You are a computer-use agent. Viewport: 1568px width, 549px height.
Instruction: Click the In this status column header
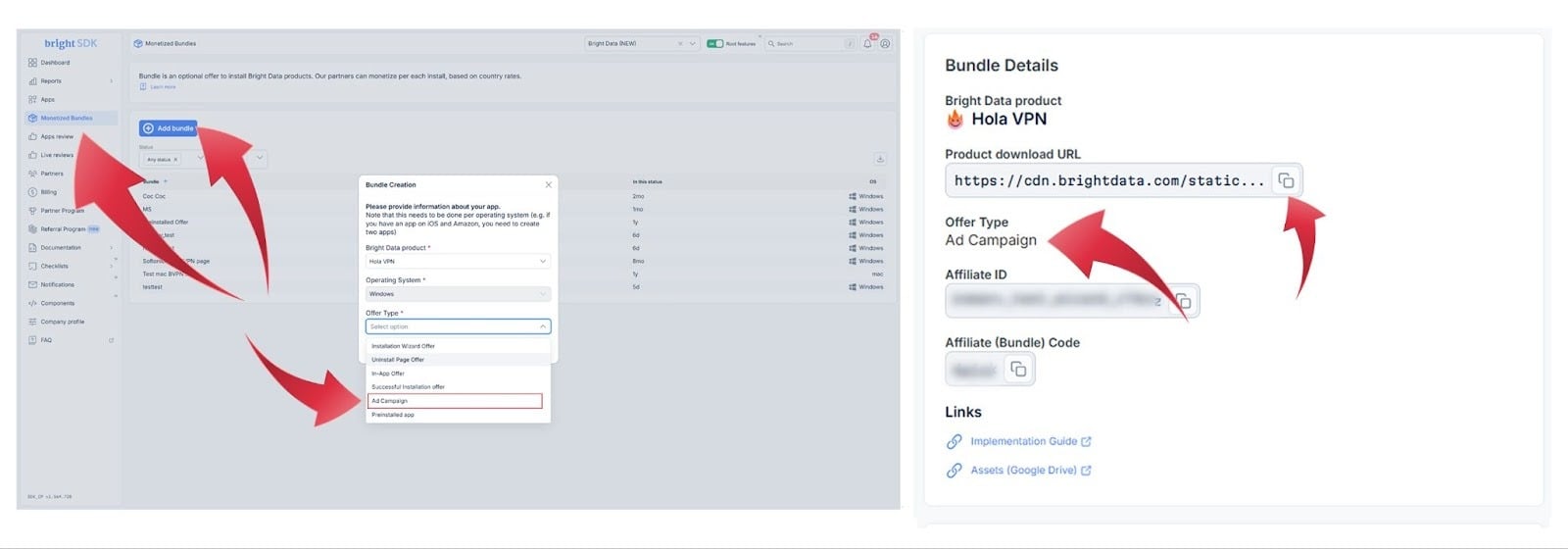[x=648, y=181]
